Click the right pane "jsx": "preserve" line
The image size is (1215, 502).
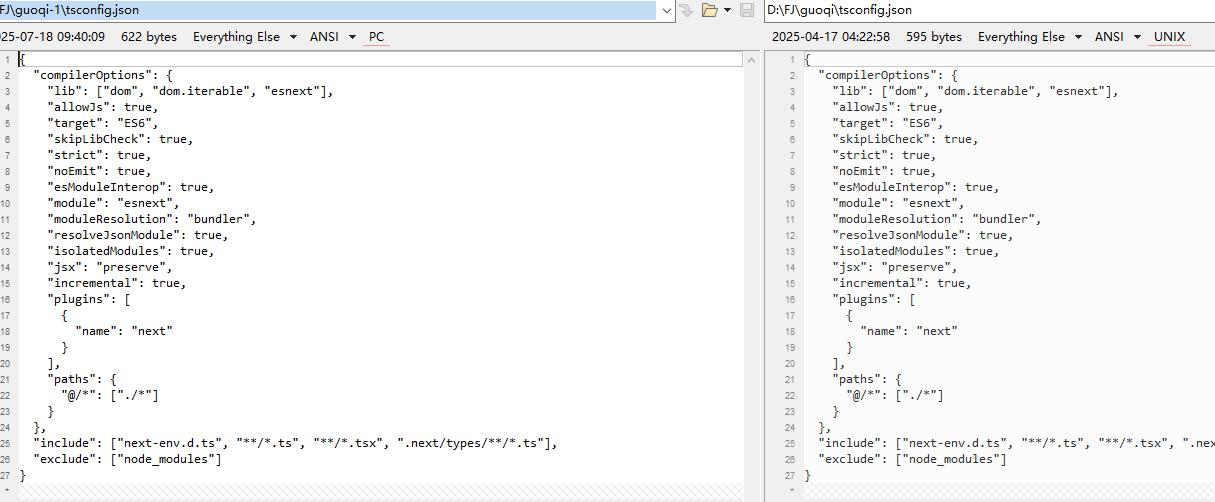895,267
